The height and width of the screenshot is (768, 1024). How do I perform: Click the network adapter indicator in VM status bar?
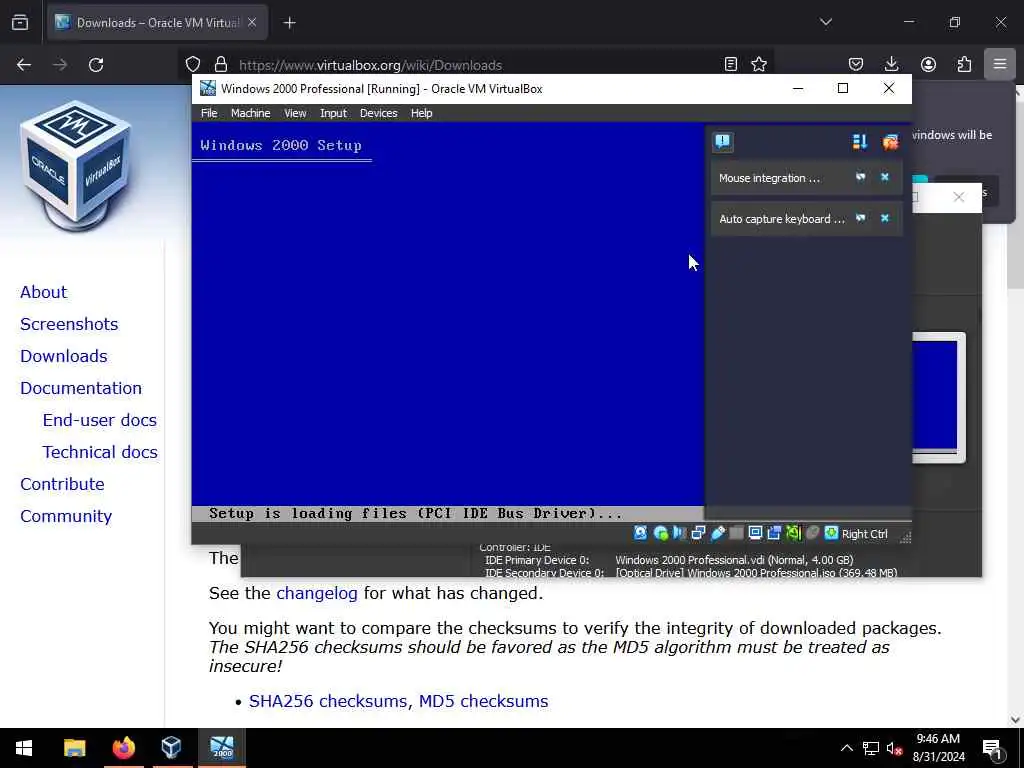[698, 534]
